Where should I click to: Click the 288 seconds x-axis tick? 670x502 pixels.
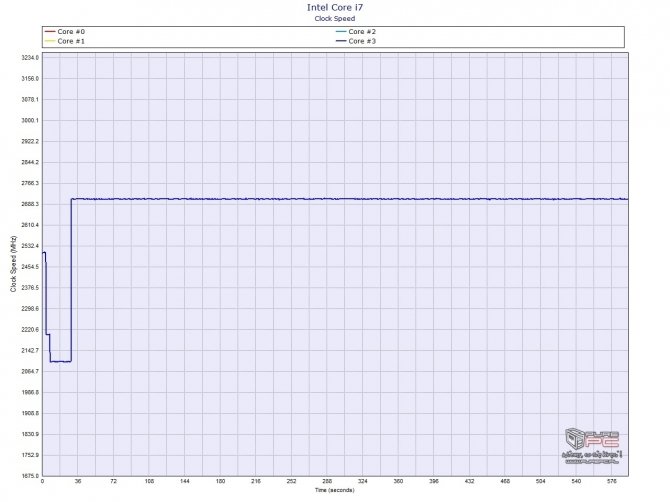(327, 481)
